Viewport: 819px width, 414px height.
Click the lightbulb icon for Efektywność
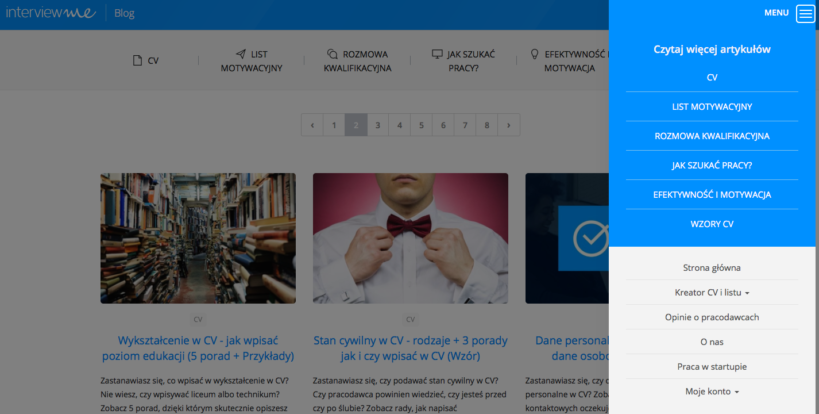[x=534, y=54]
